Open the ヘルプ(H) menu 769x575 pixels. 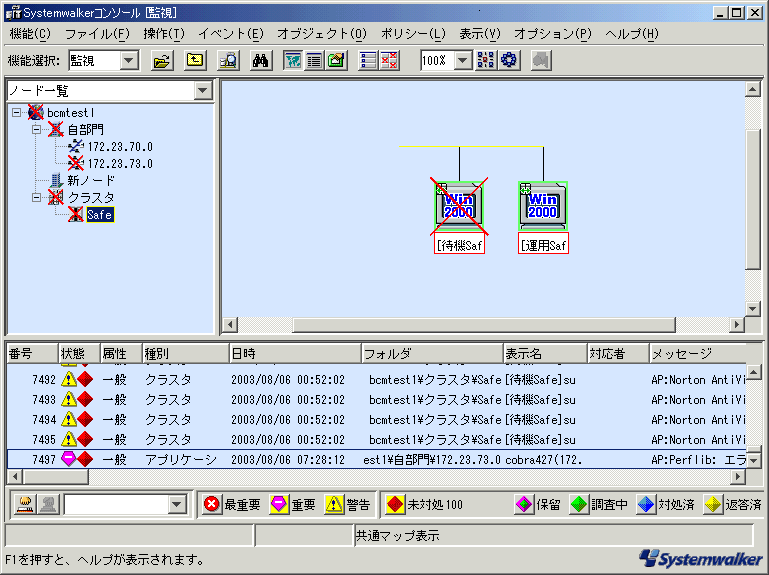click(632, 34)
